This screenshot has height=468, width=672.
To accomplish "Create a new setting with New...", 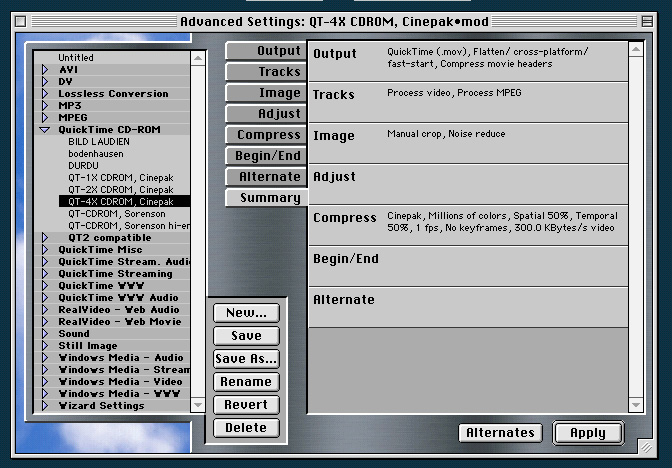I will click(x=246, y=313).
